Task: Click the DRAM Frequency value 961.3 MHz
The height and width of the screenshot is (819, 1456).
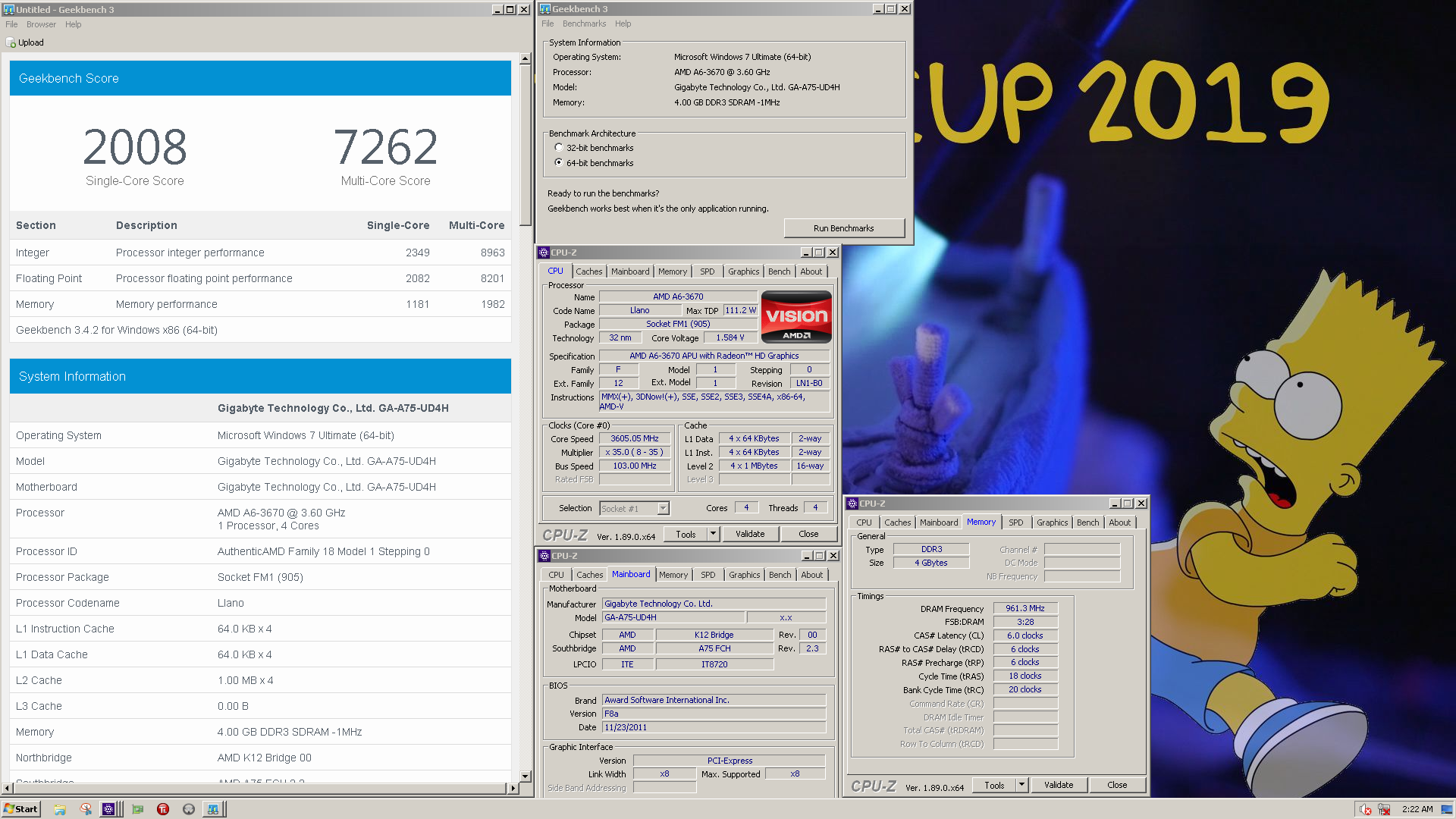Action: click(1025, 609)
